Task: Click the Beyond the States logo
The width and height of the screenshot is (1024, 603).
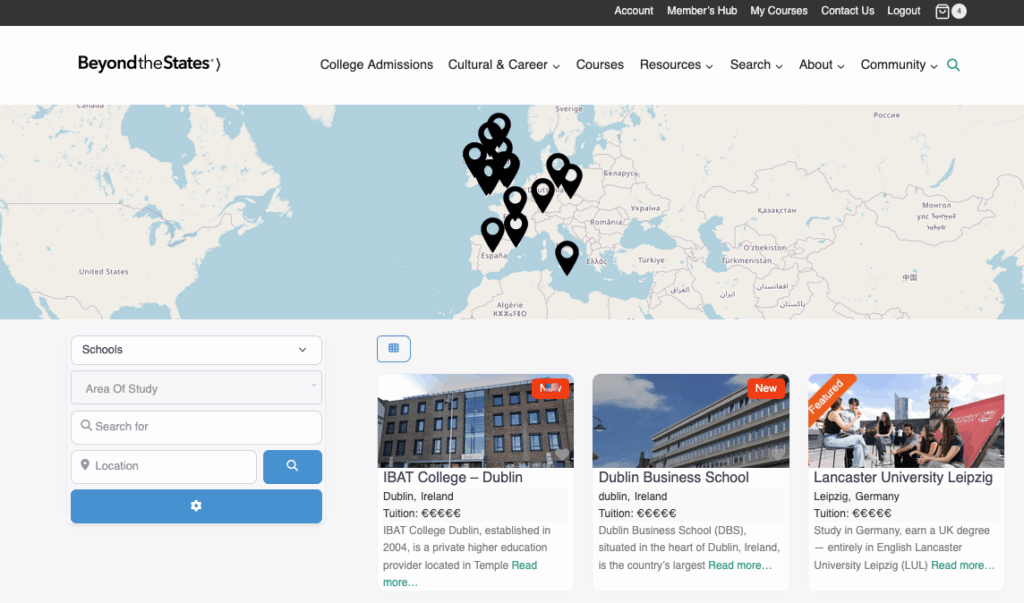Action: point(149,64)
